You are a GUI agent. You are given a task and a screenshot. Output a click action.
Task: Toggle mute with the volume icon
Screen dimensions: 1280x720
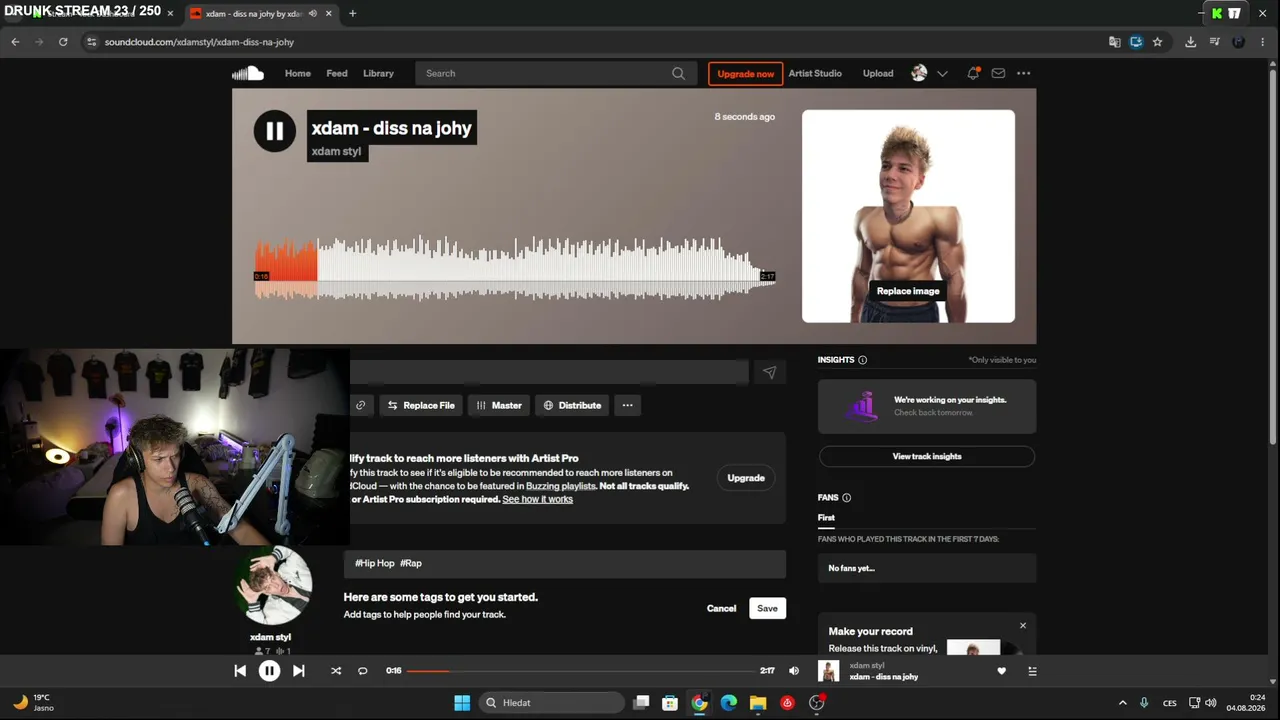click(x=794, y=671)
